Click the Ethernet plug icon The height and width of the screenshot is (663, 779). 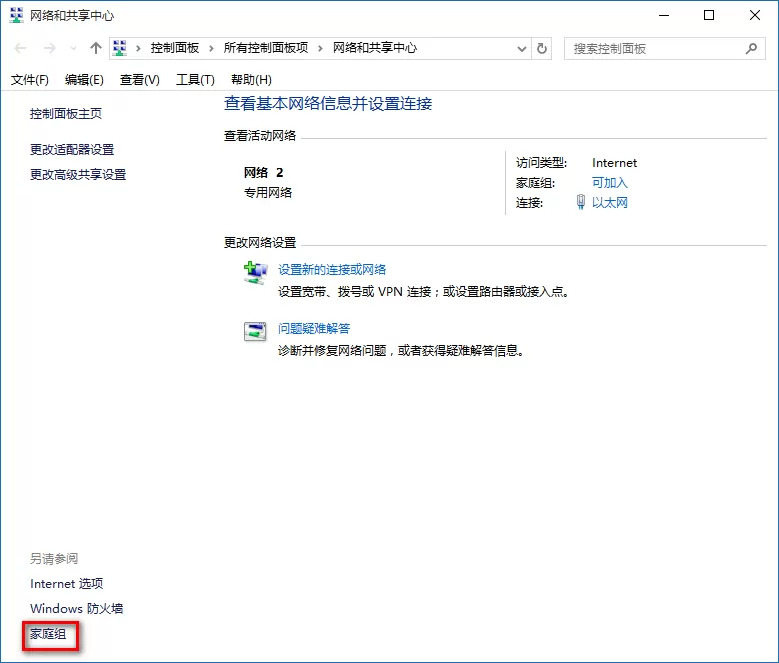pyautogui.click(x=581, y=202)
